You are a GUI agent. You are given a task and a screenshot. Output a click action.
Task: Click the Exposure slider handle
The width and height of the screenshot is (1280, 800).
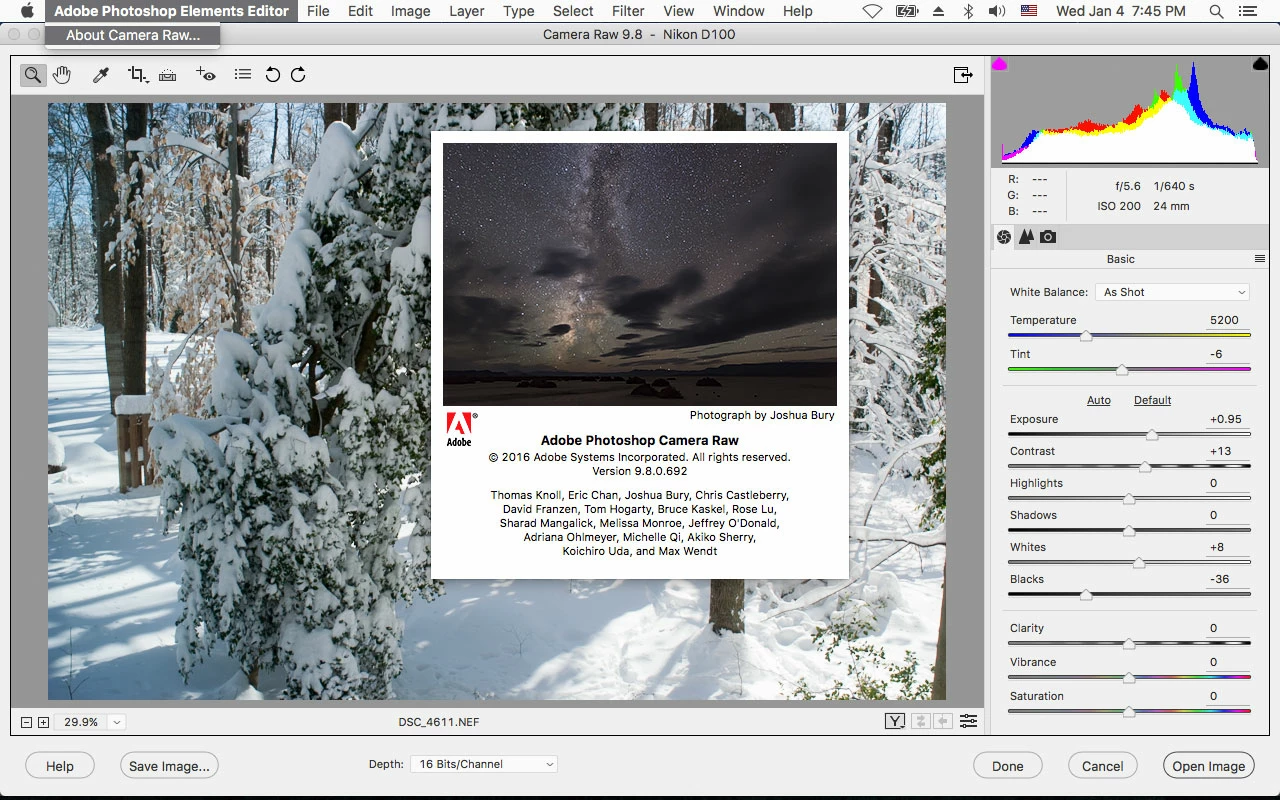coord(1152,435)
